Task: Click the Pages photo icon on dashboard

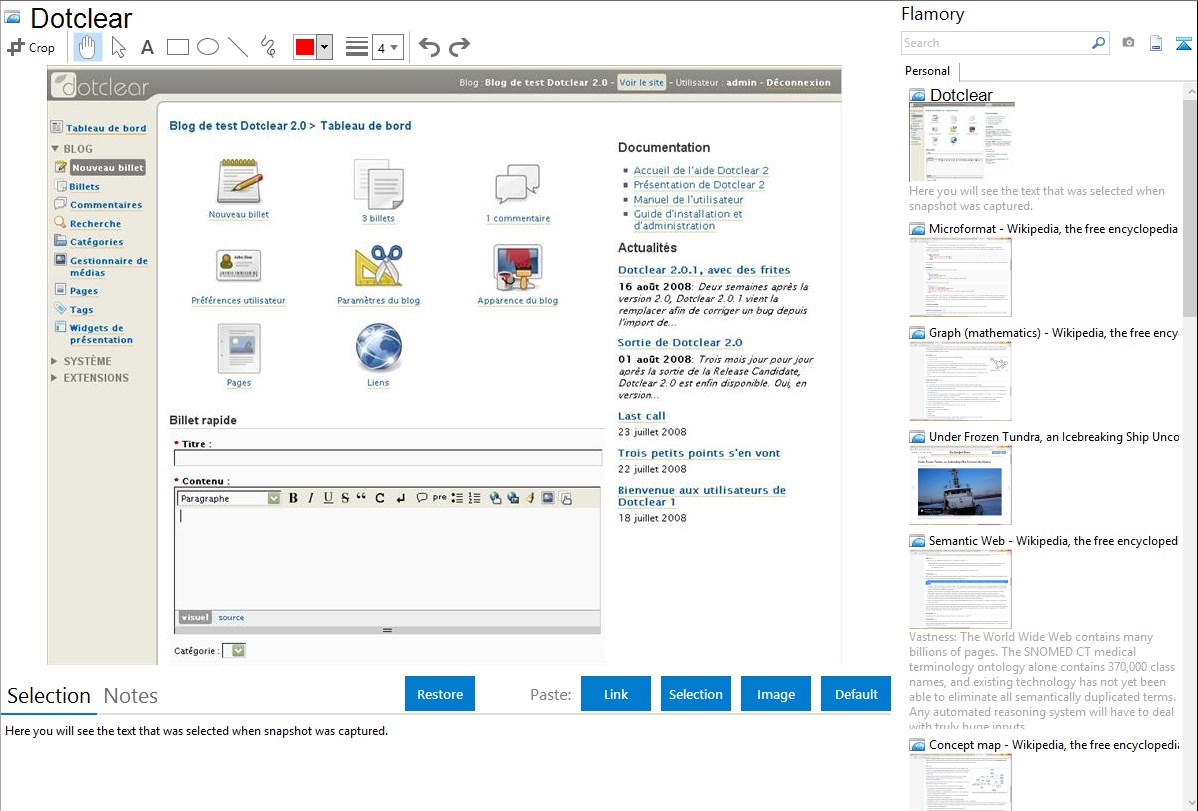Action: pyautogui.click(x=238, y=348)
